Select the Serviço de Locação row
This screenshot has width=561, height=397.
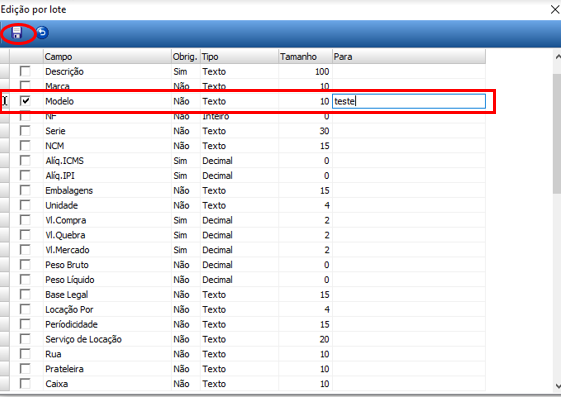point(243,339)
